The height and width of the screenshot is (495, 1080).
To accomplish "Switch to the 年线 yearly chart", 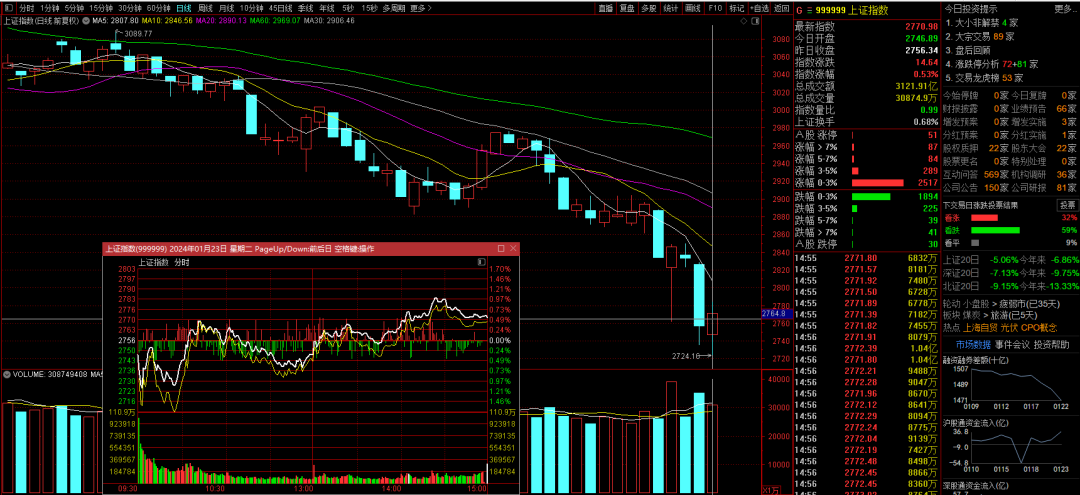I will coord(327,8).
